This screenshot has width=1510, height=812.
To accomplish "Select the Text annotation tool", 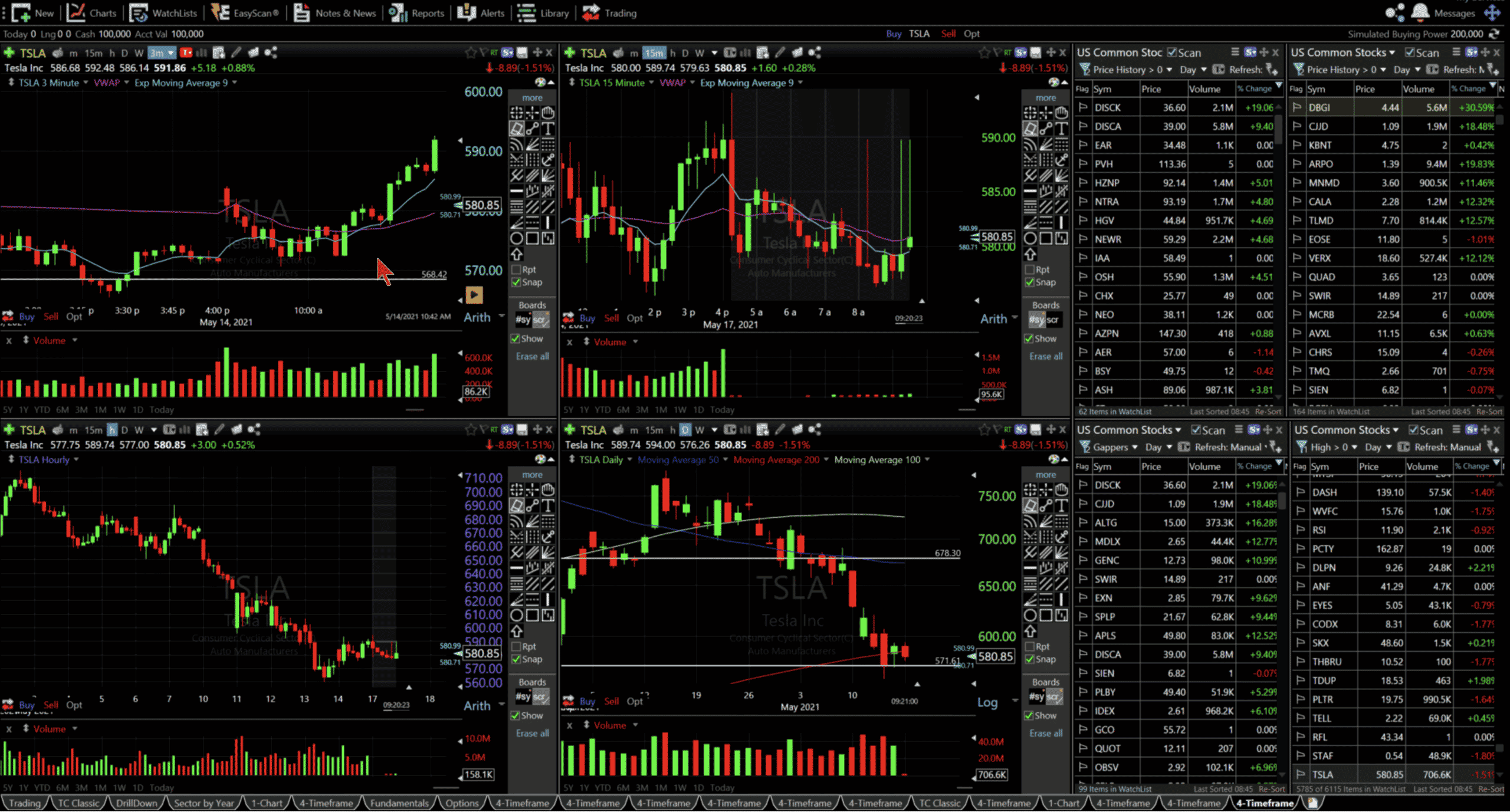I will point(548,129).
